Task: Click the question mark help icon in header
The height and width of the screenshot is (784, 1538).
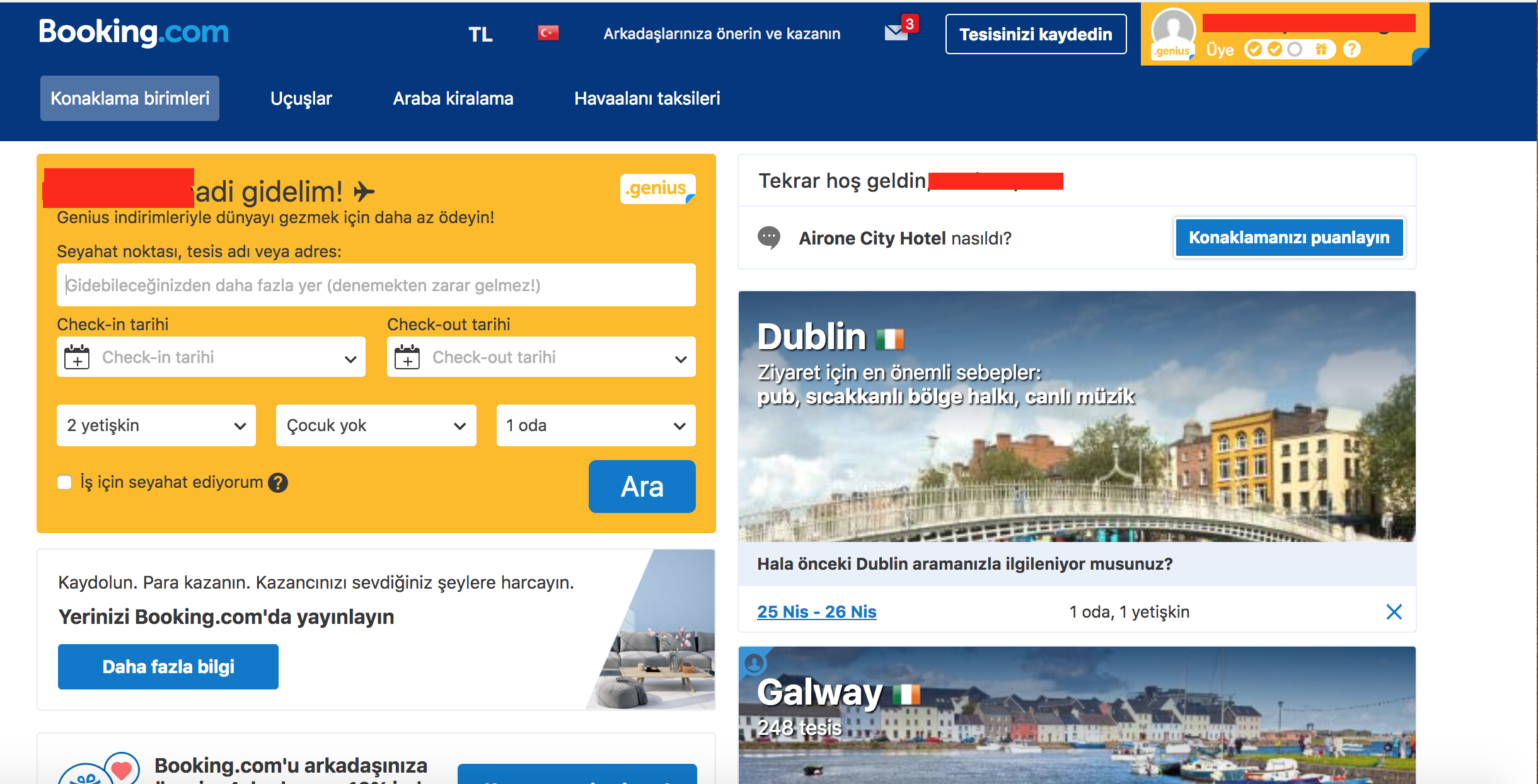Action: (1351, 49)
